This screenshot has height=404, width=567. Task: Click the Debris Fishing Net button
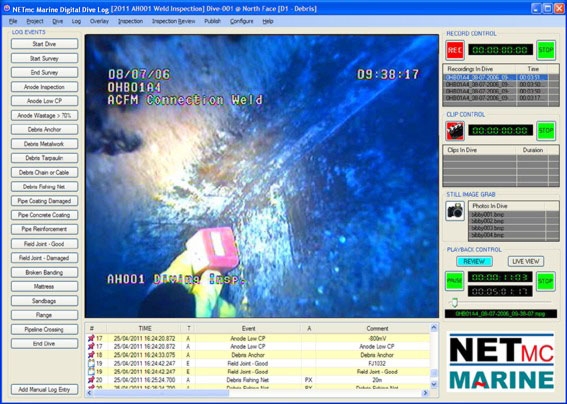[44, 187]
